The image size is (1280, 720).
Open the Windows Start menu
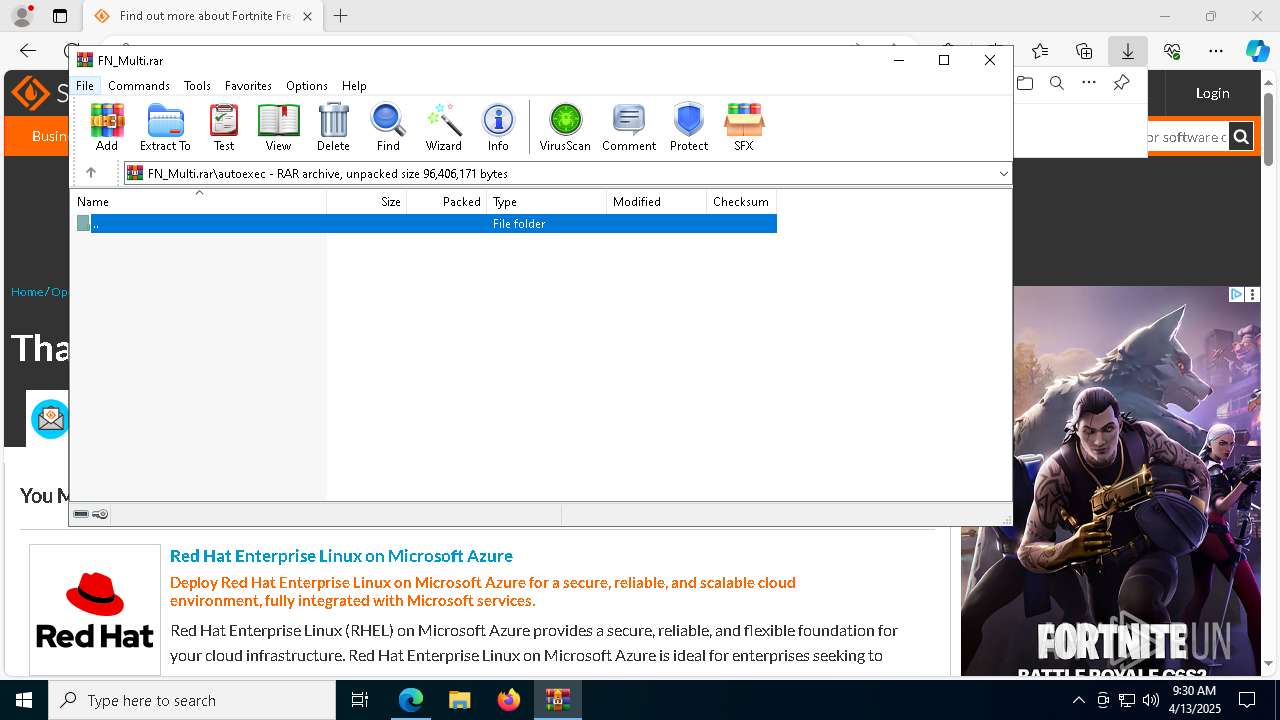pyautogui.click(x=24, y=700)
